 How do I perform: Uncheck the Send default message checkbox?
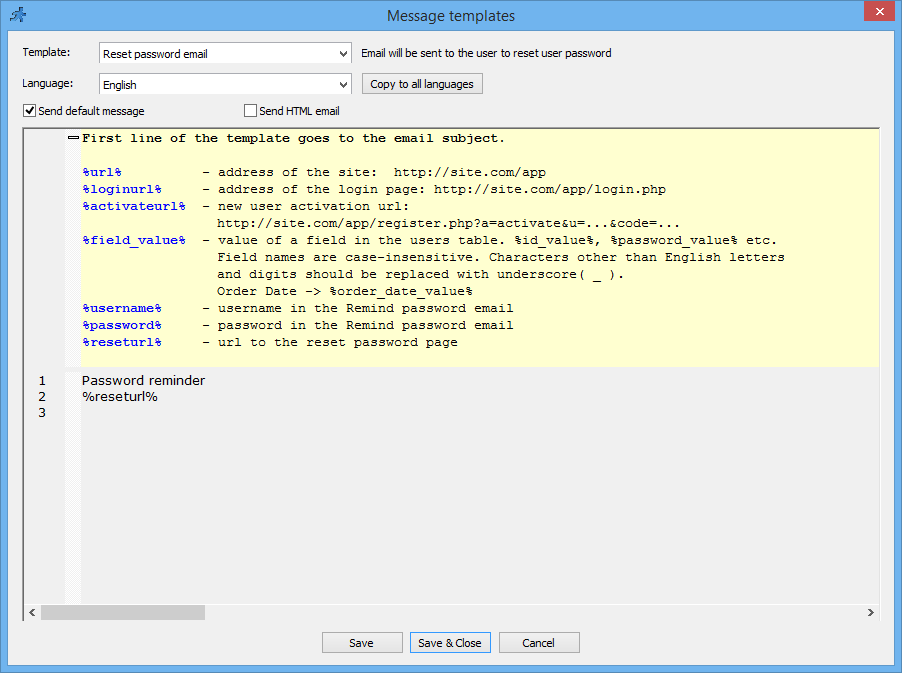(29, 110)
